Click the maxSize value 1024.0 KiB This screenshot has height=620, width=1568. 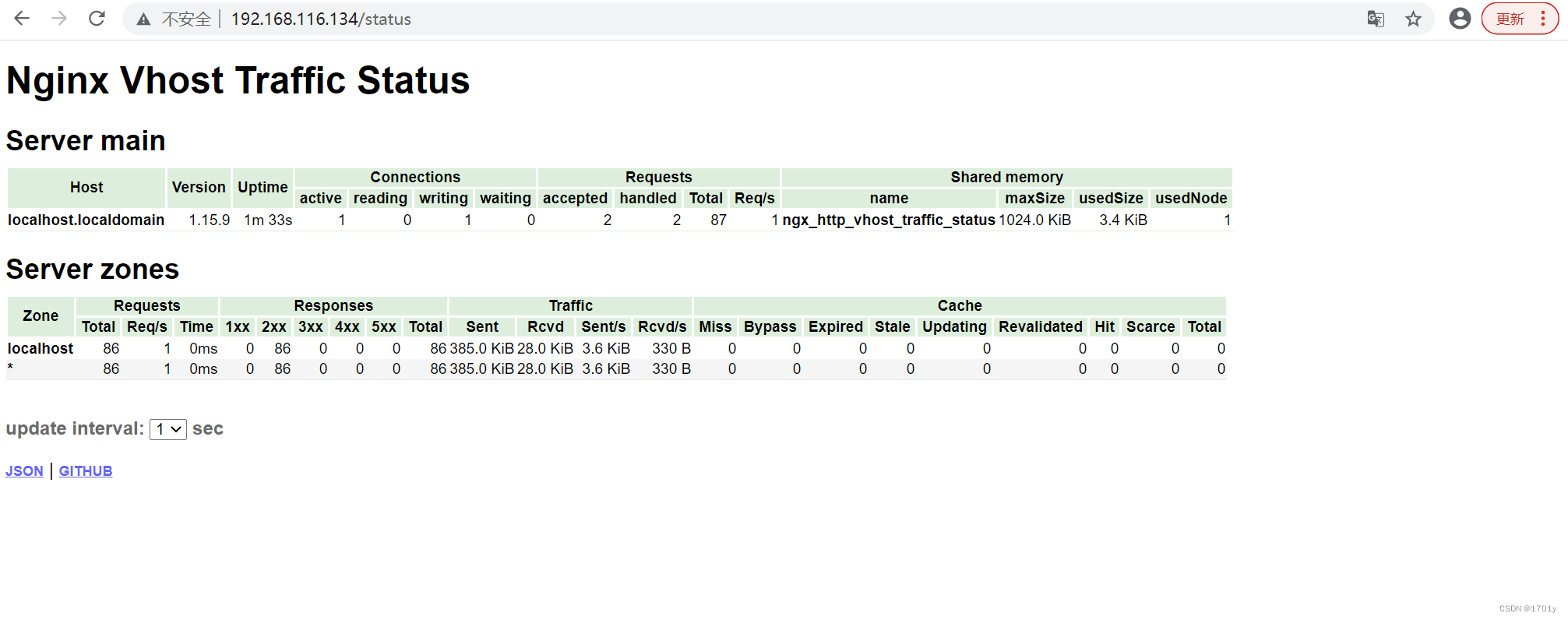pyautogui.click(x=1034, y=220)
